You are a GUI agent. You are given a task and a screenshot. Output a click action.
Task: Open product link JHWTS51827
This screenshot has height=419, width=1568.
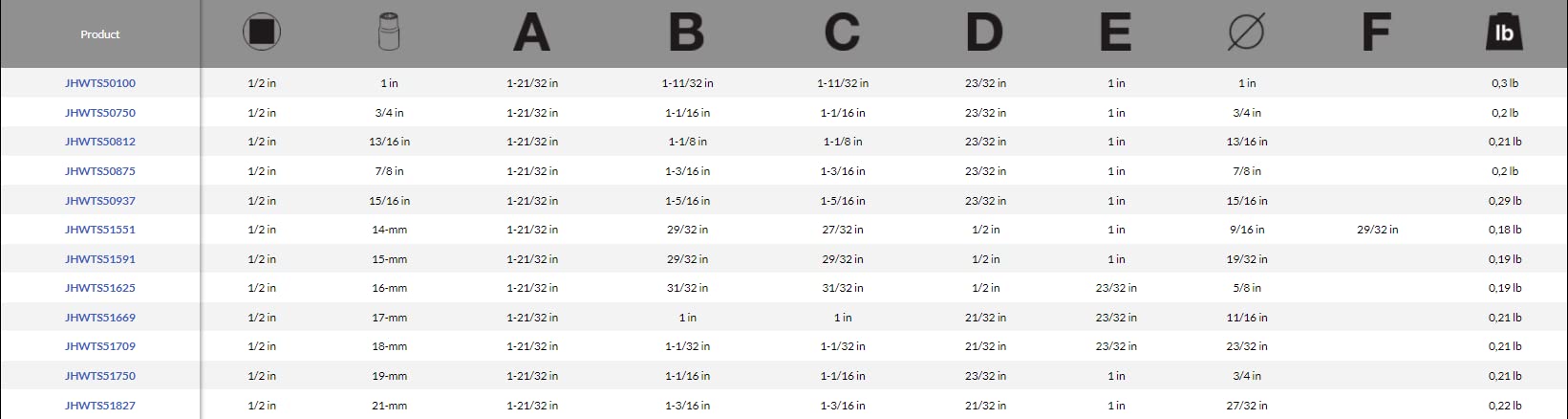[x=100, y=406]
